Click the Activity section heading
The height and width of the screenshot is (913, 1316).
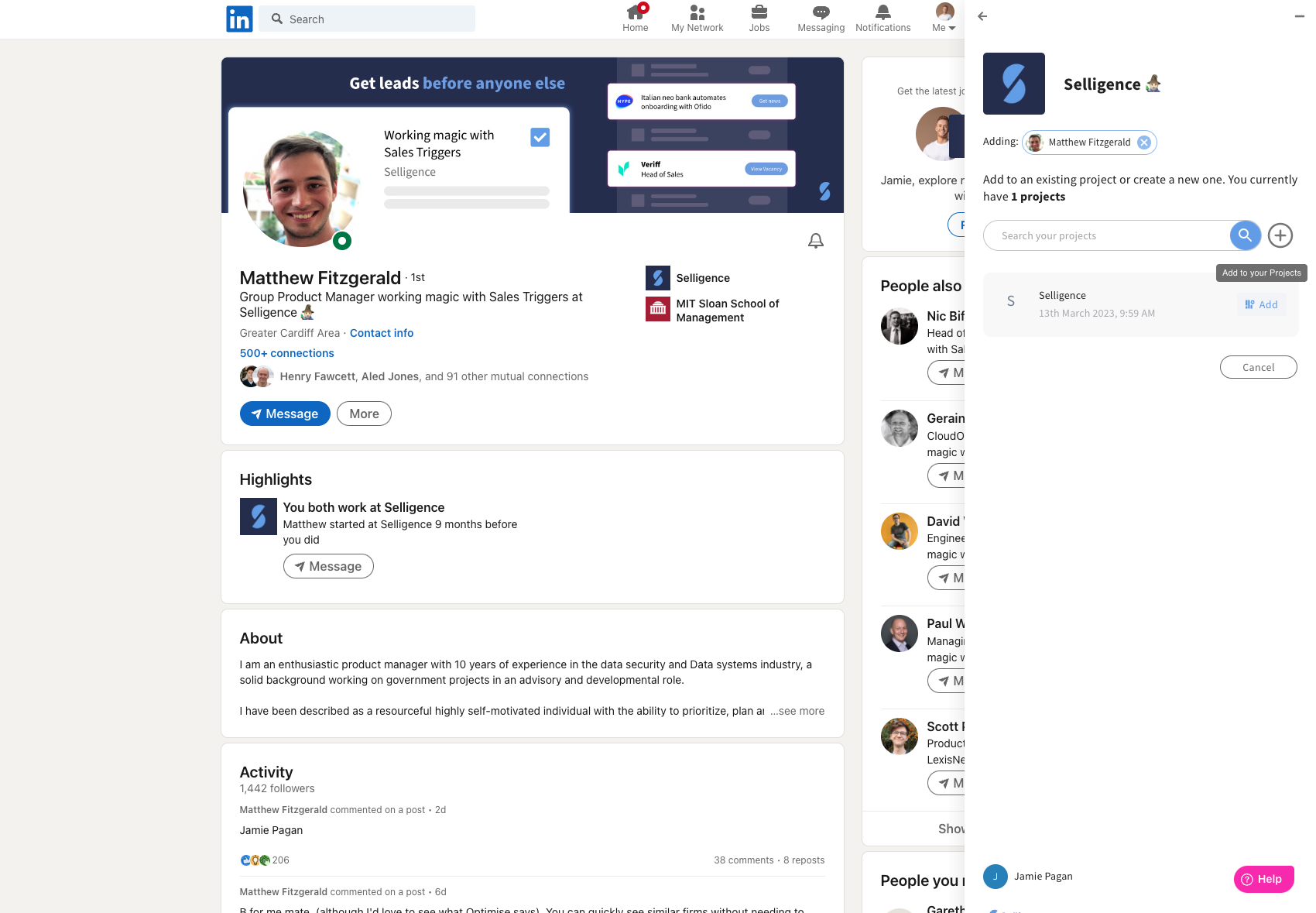coord(266,772)
